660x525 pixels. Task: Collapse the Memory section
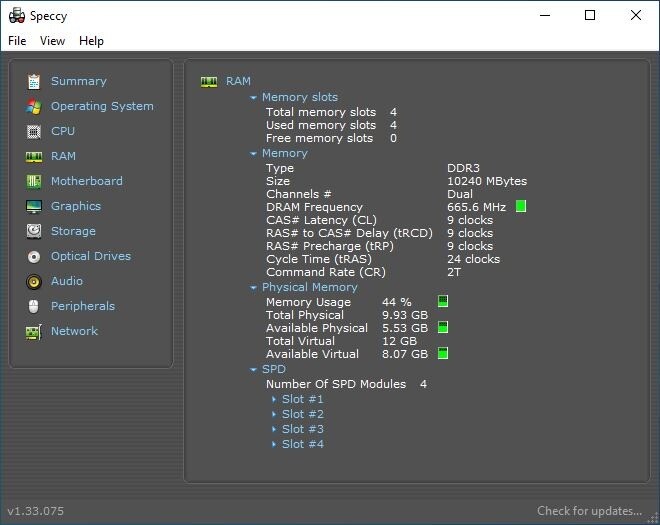(x=253, y=154)
